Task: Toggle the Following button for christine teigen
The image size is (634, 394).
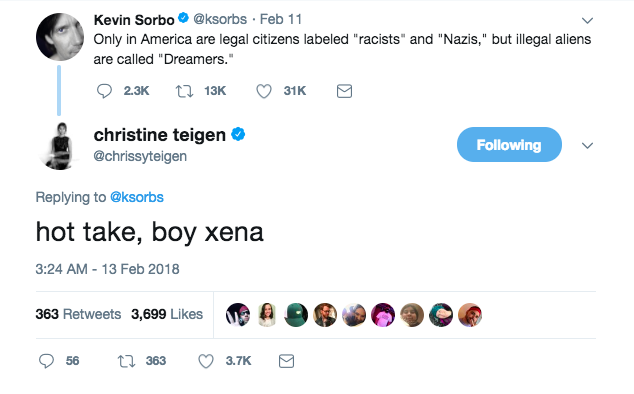Action: tap(509, 144)
